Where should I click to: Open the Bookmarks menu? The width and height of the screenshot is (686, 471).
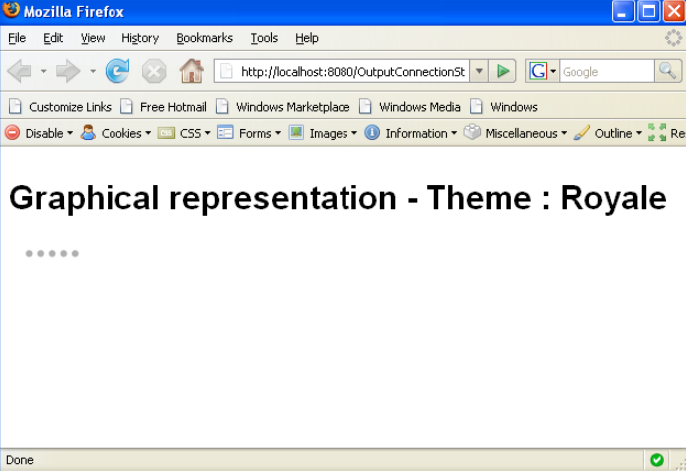[x=204, y=38]
